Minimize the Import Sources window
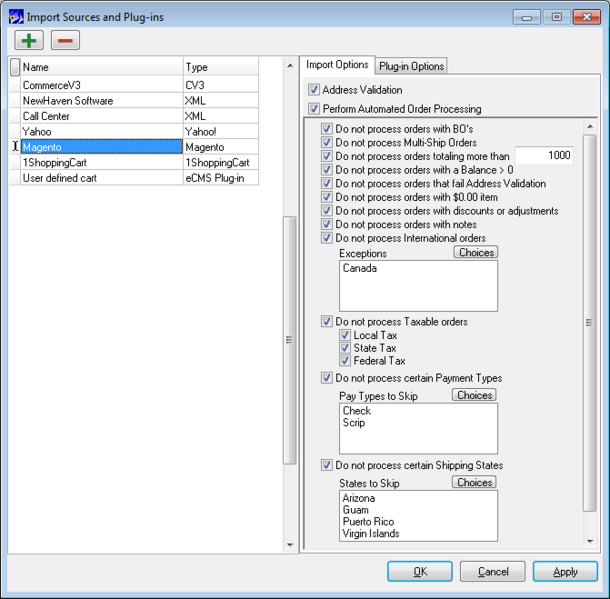The image size is (610, 599). [x=527, y=18]
